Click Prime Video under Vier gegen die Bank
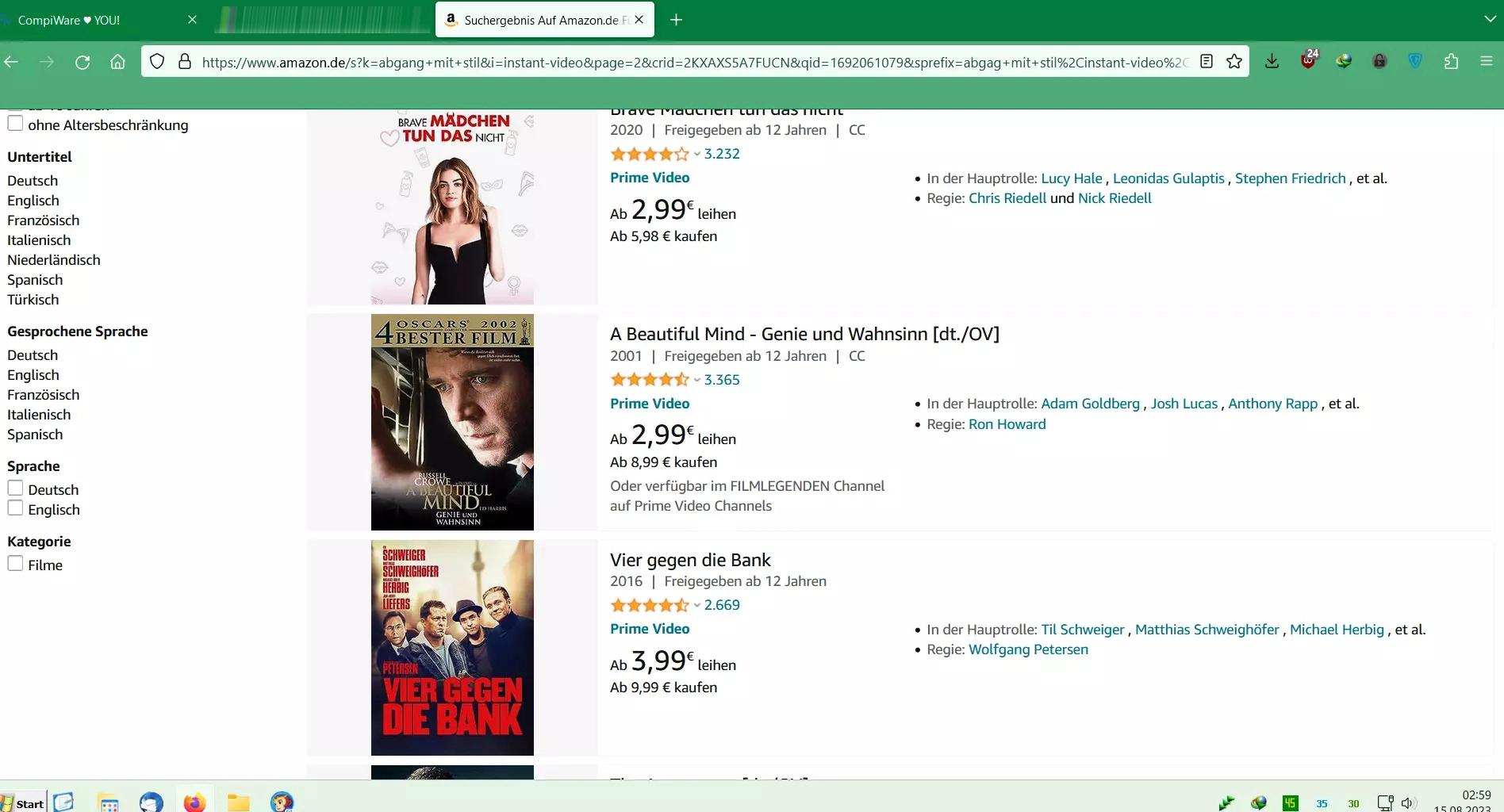 (650, 629)
